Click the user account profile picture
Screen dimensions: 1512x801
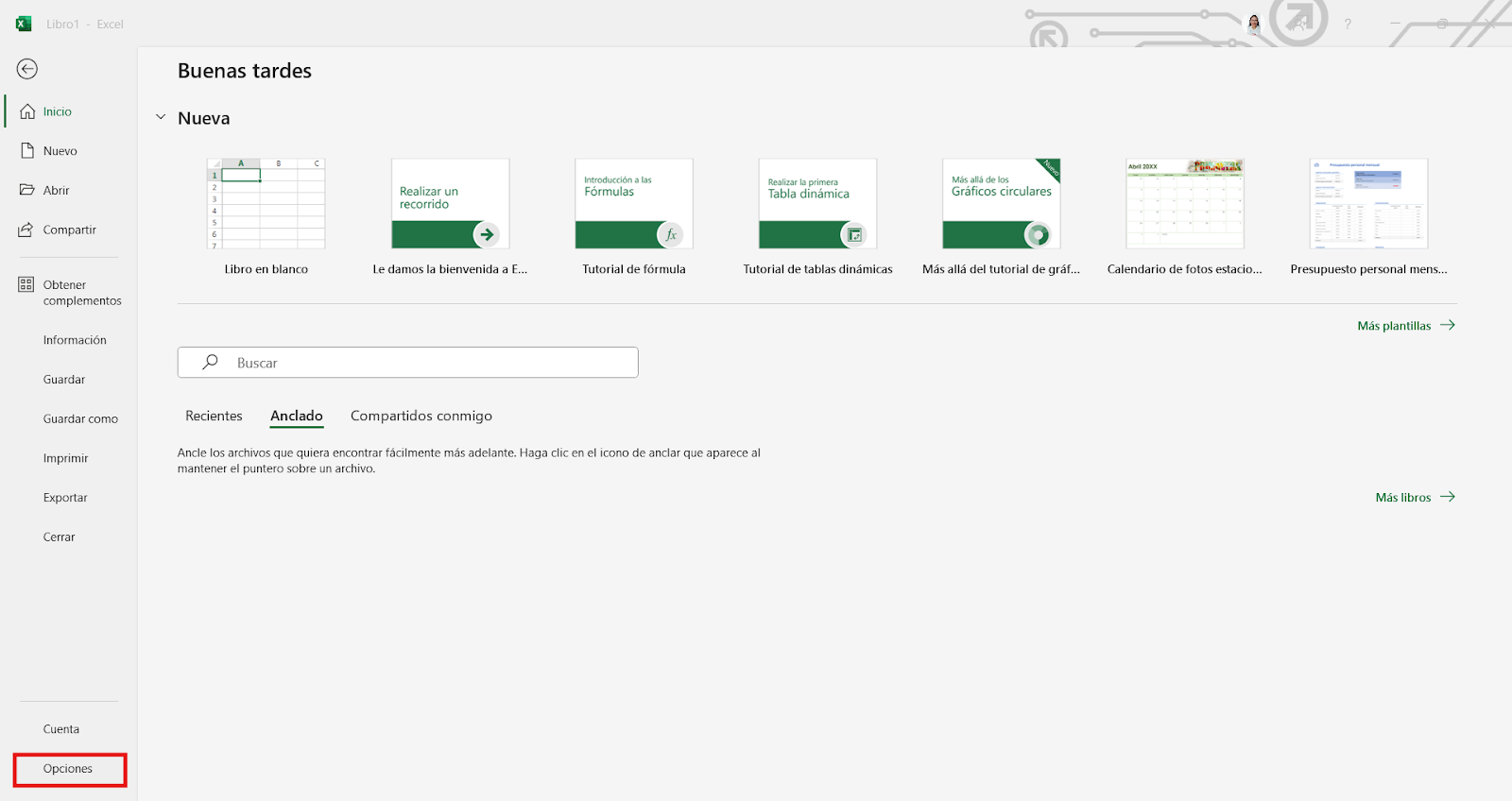click(x=1254, y=25)
